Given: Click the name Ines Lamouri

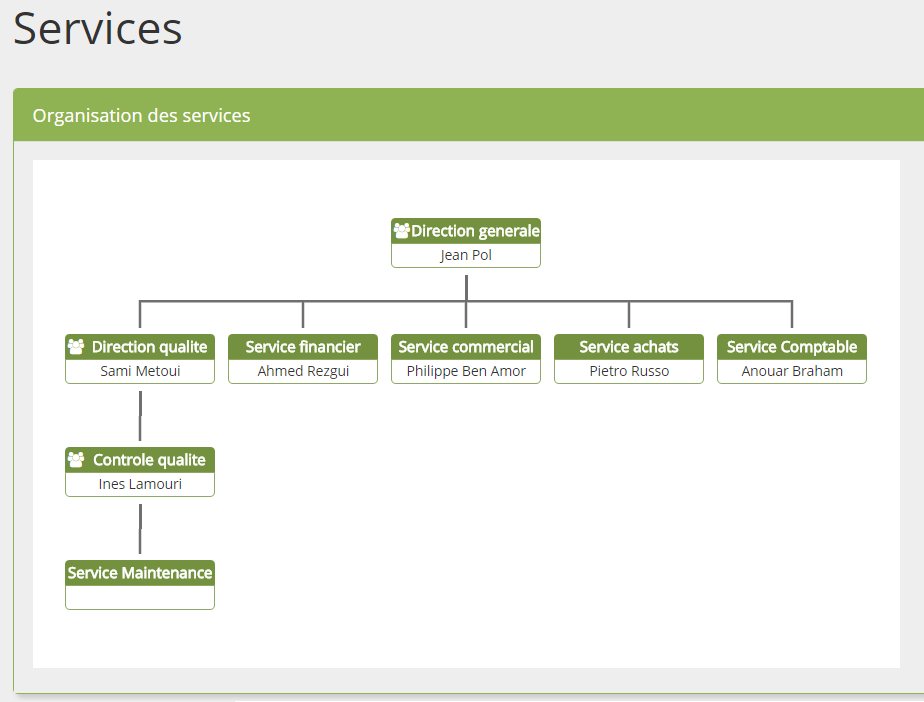Looking at the screenshot, I should point(140,485).
